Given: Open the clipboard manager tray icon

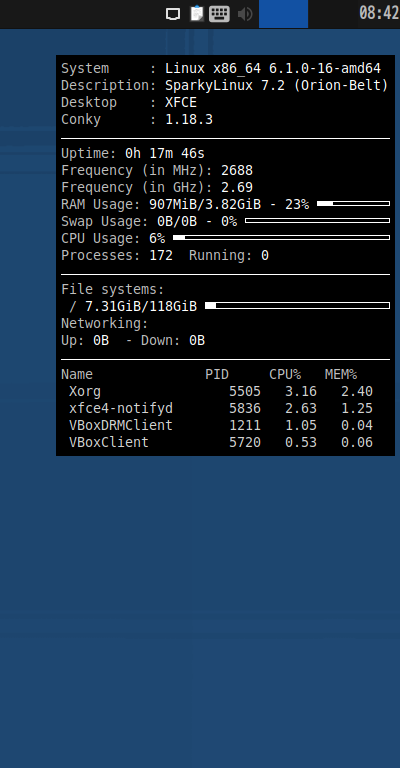Looking at the screenshot, I should pyautogui.click(x=197, y=13).
